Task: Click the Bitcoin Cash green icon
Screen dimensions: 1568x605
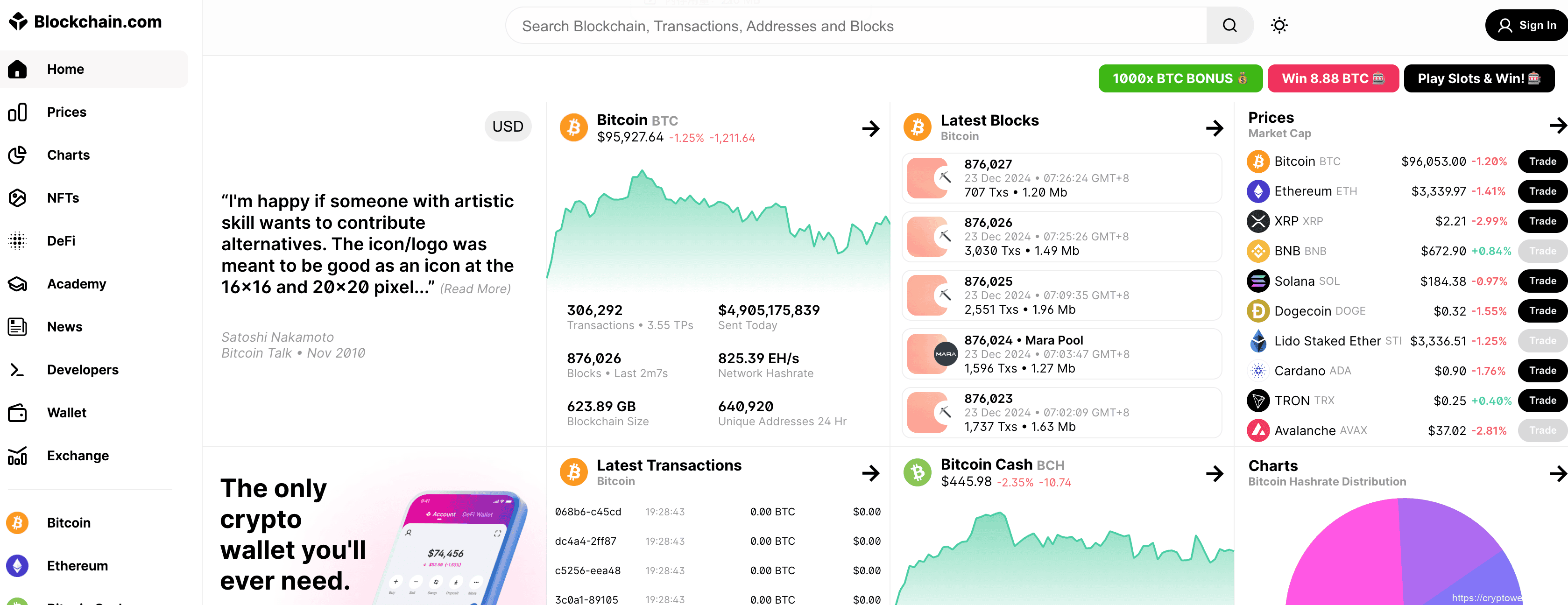Action: point(917,472)
